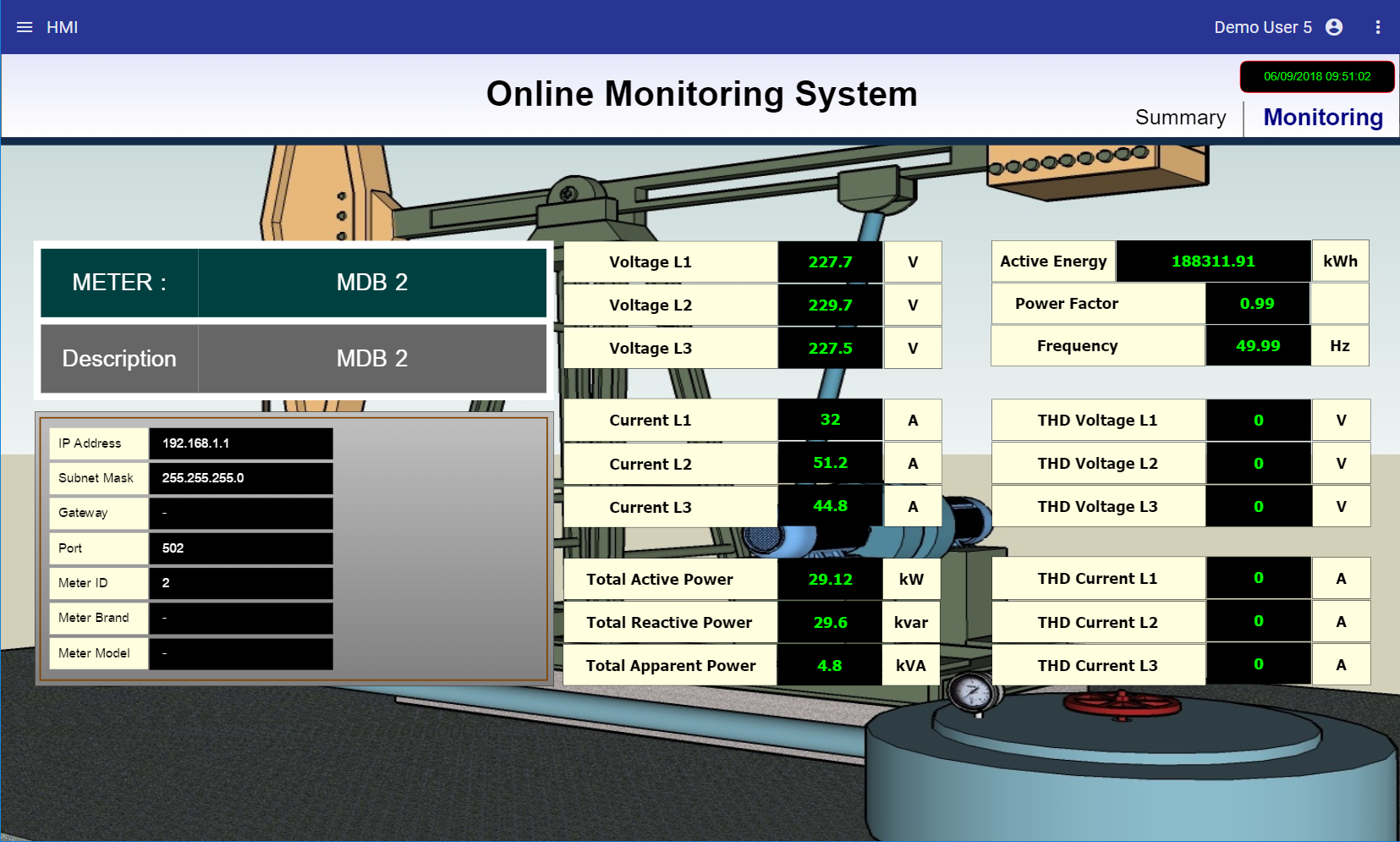Click the Power Factor value
This screenshot has height=842, width=1400.
[x=1256, y=304]
